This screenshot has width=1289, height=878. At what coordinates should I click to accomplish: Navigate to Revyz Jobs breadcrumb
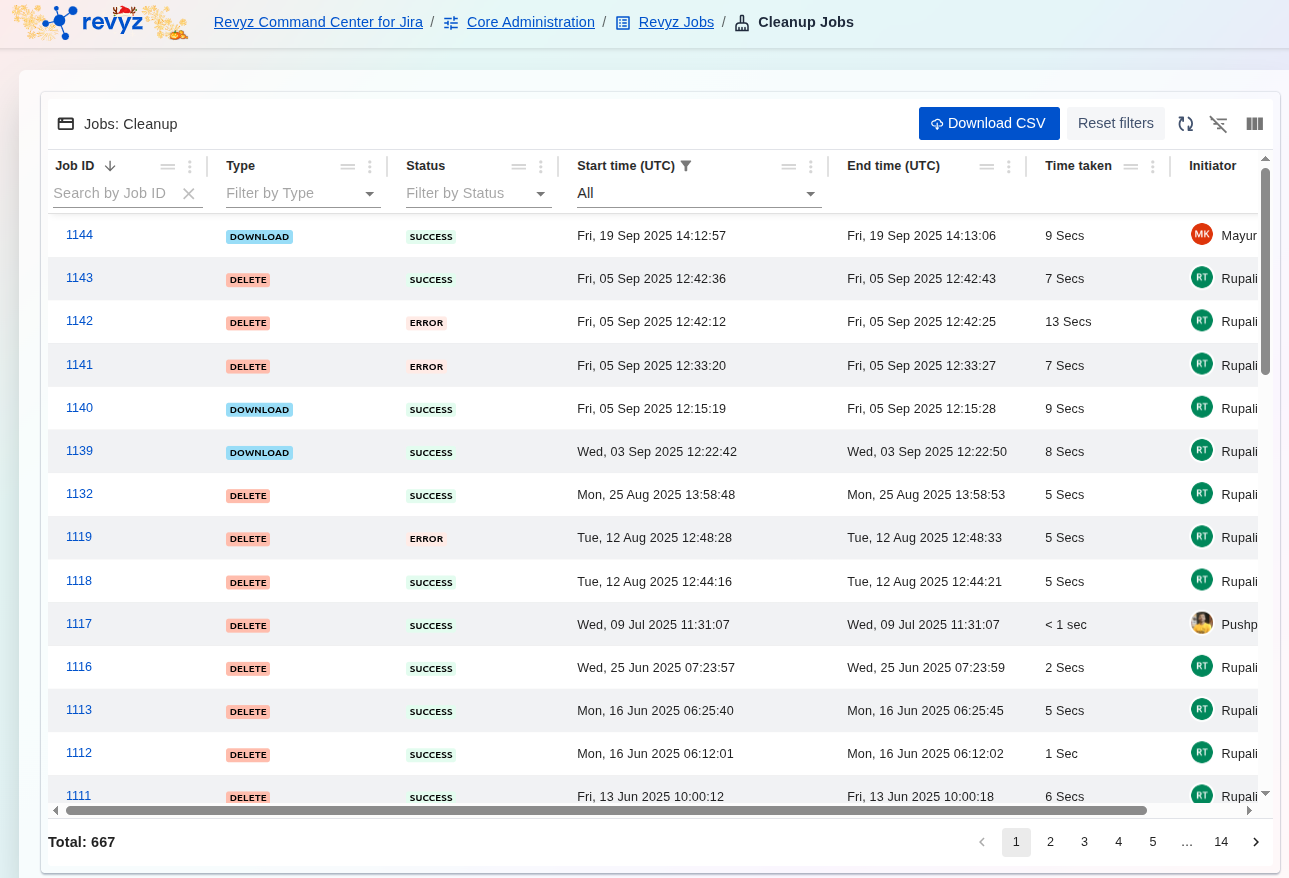(675, 22)
